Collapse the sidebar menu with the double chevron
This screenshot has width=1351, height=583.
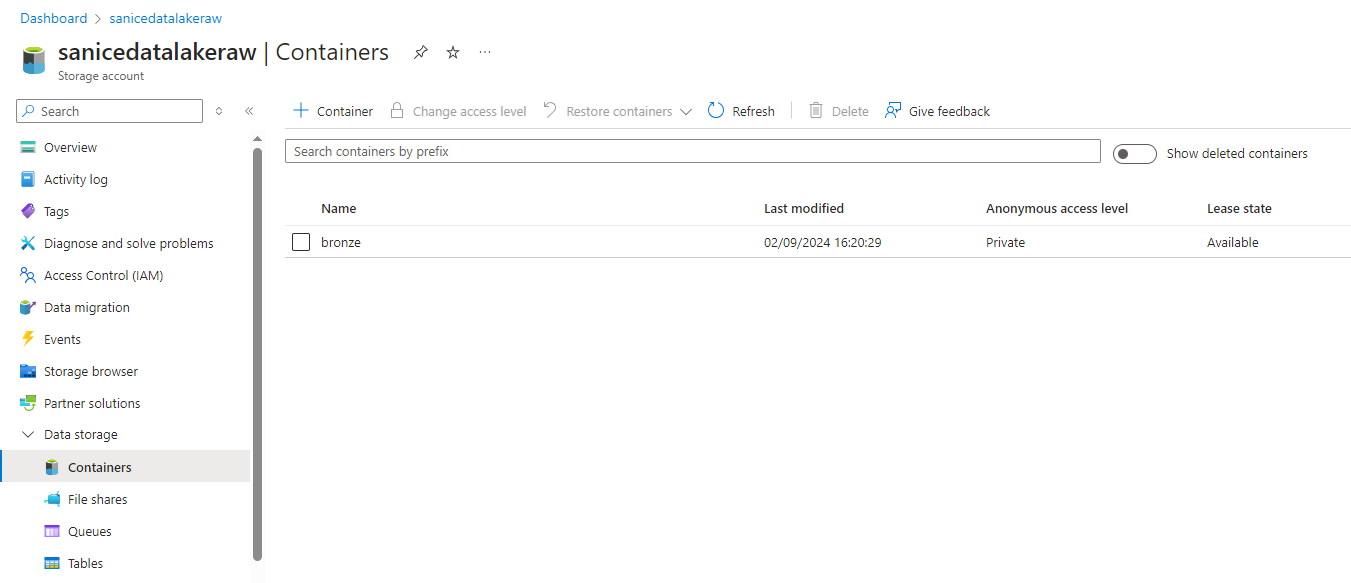[x=249, y=111]
